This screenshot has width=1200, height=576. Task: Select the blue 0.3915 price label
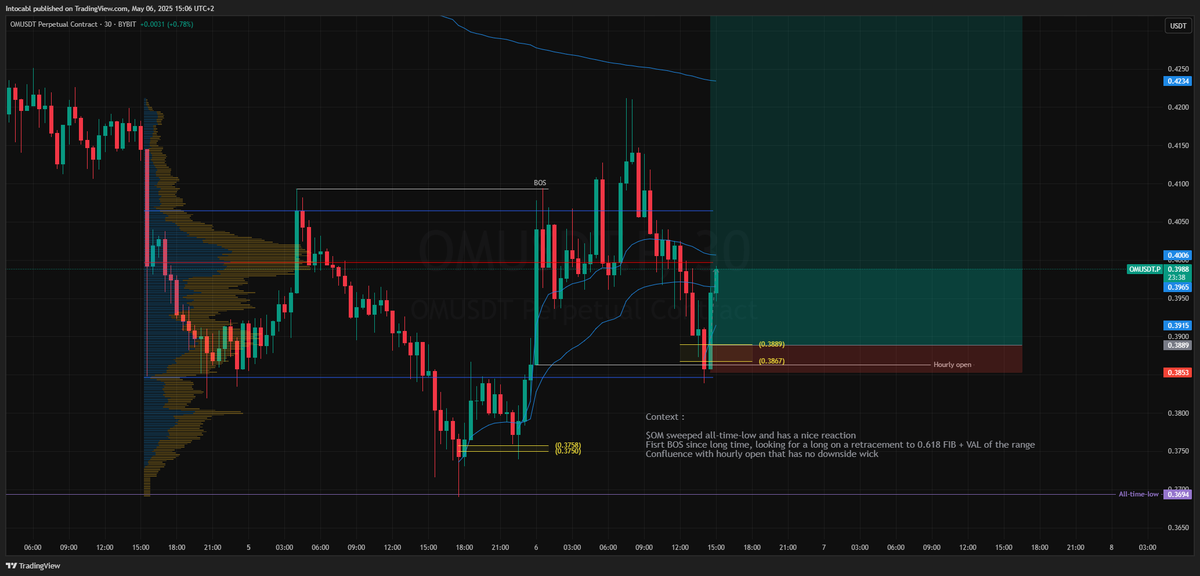tap(1176, 326)
